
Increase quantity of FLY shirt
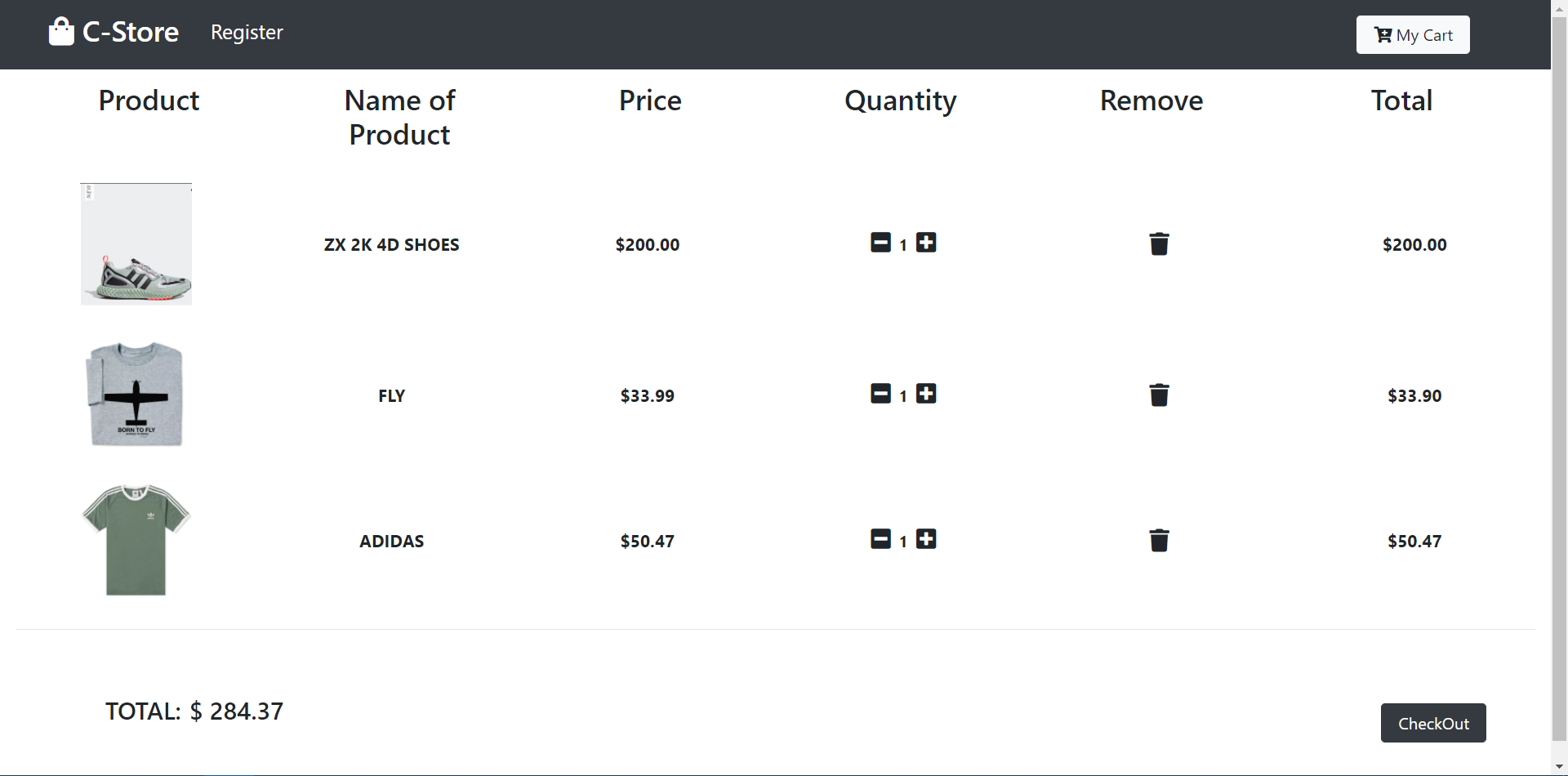[x=926, y=394]
